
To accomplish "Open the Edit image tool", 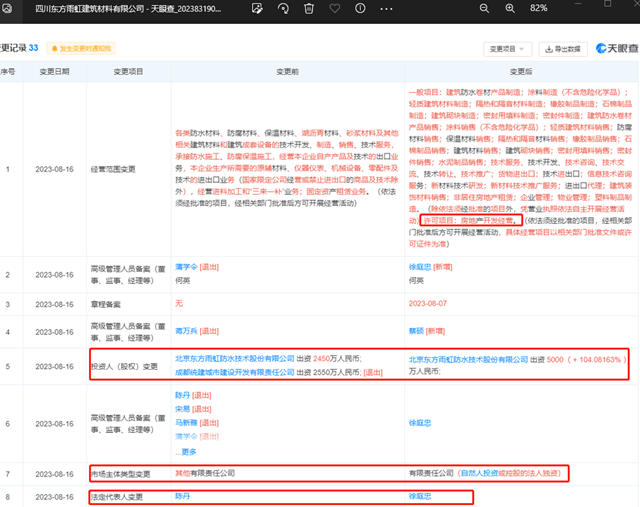I will 257,8.
